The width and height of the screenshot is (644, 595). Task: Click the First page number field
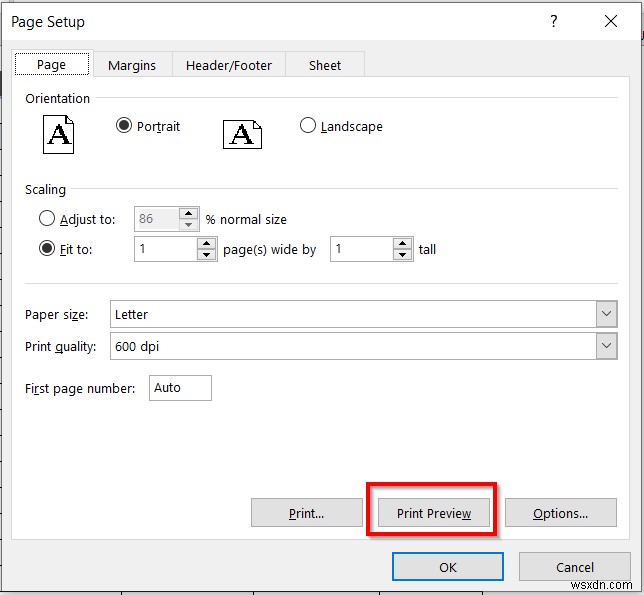[x=180, y=388]
